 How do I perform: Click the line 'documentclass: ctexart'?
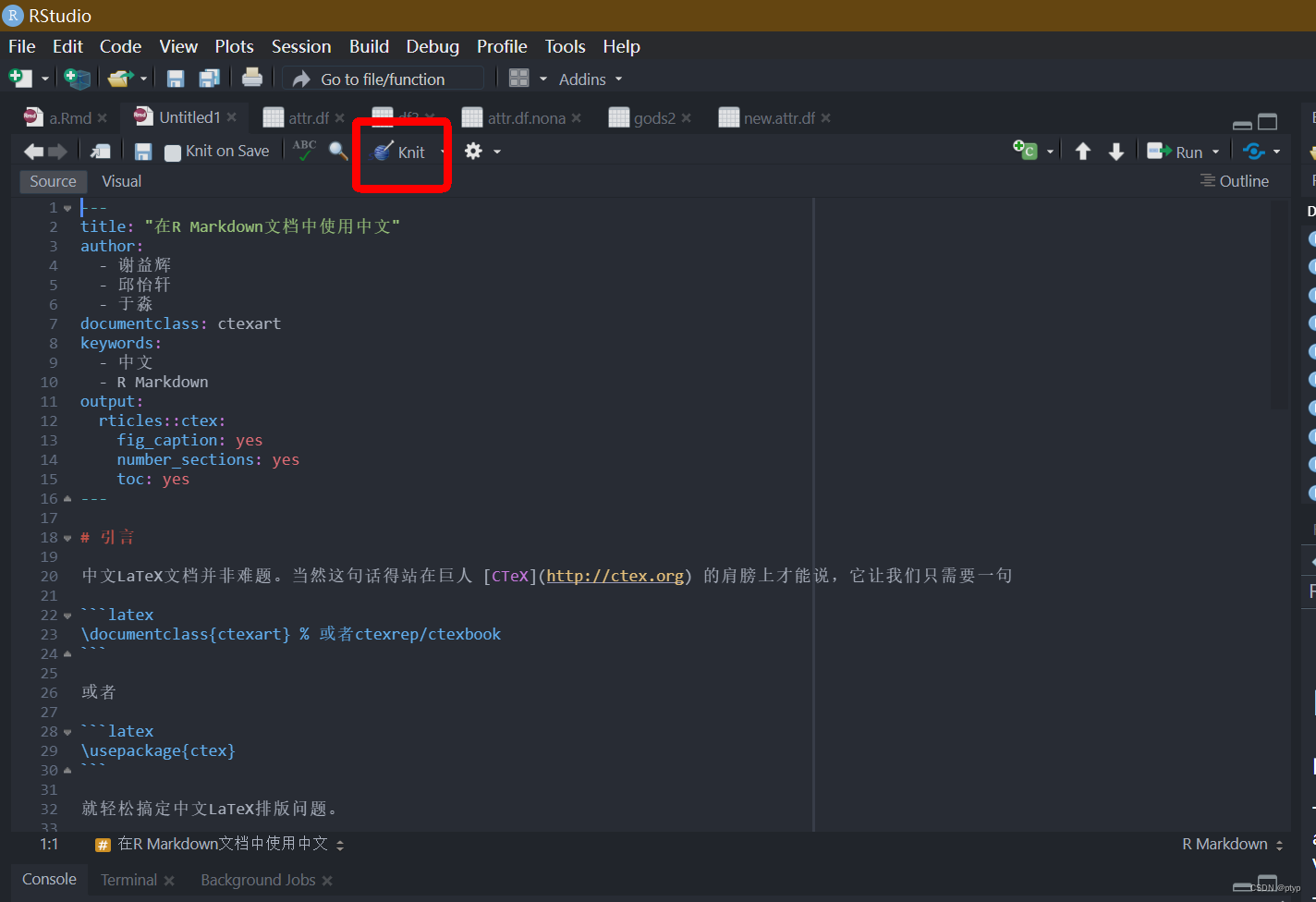coord(180,323)
